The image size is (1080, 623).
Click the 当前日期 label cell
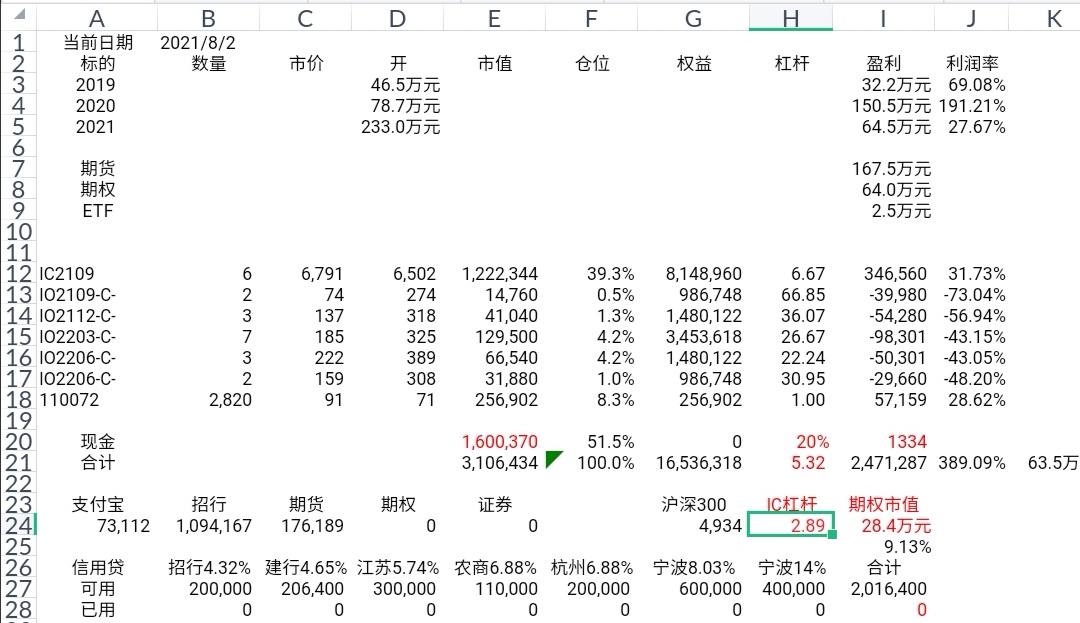[98, 43]
